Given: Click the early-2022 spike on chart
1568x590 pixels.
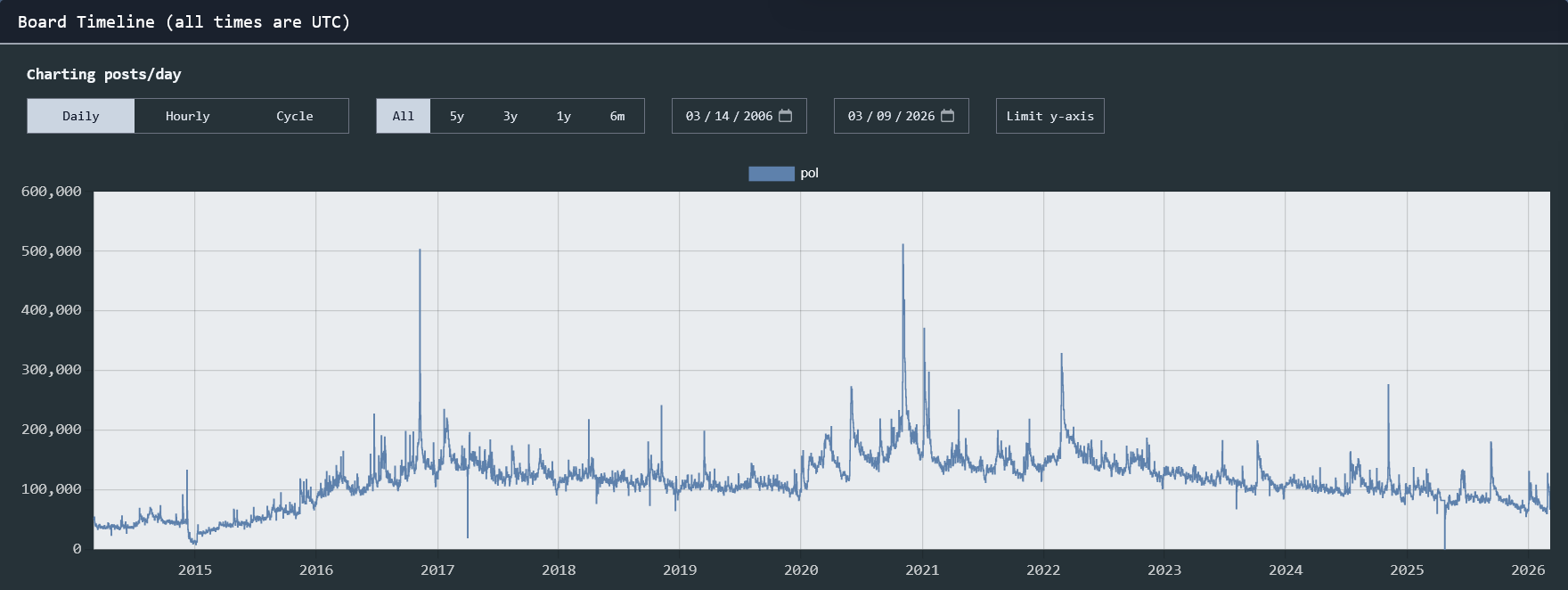Looking at the screenshot, I should coord(1061,355).
